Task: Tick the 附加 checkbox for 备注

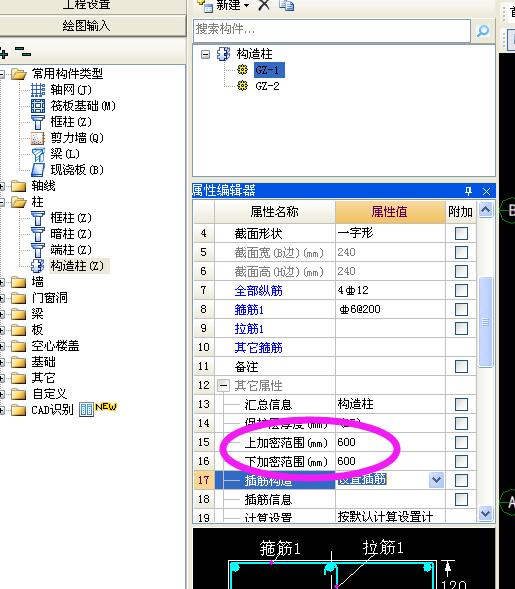Action: pyautogui.click(x=461, y=366)
